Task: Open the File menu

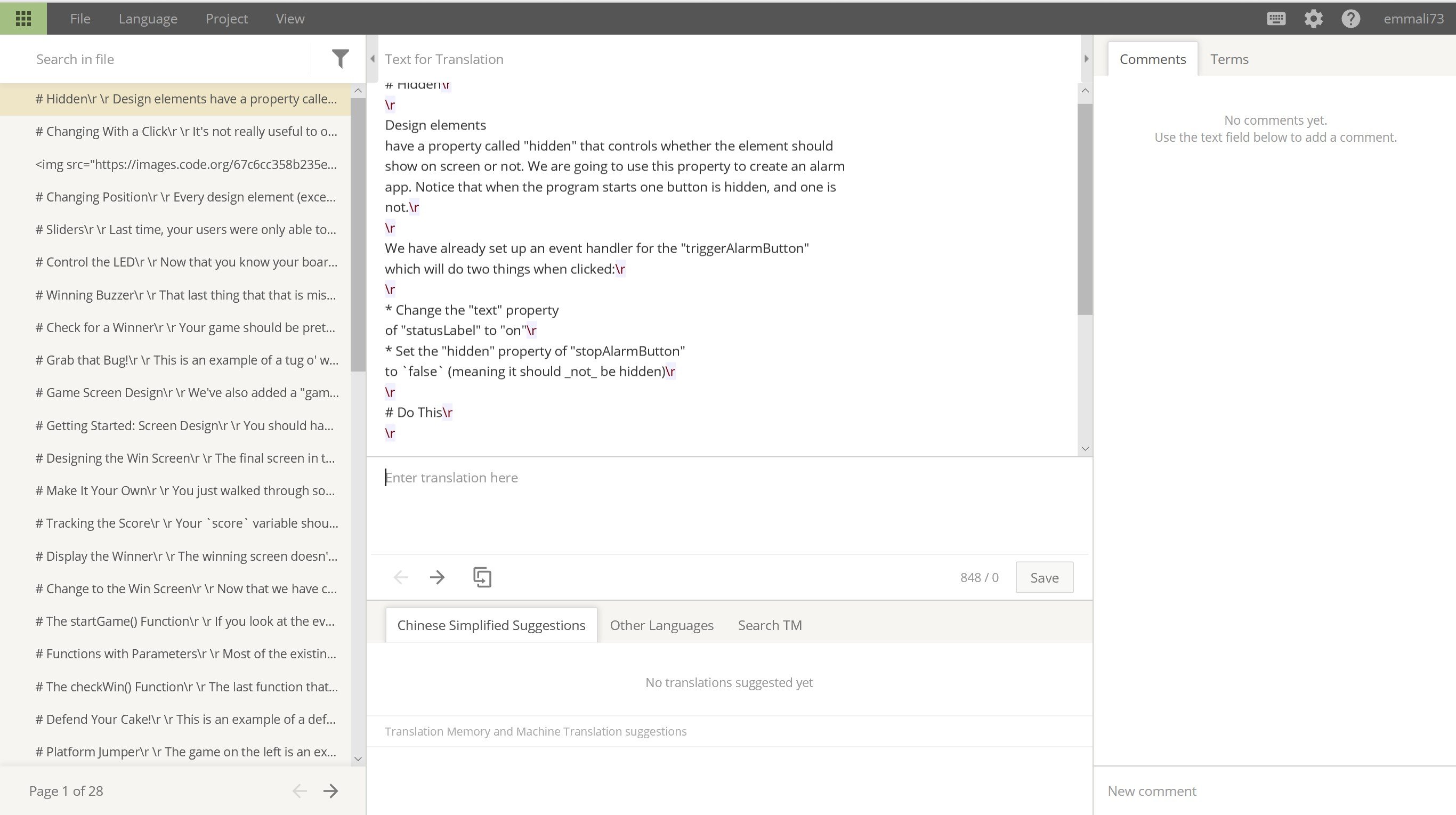Action: (80, 19)
